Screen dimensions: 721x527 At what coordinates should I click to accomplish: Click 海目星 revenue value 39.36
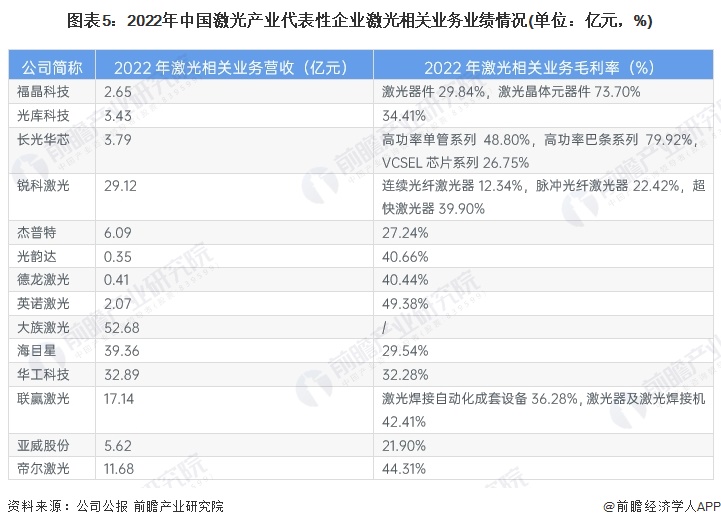(122, 350)
